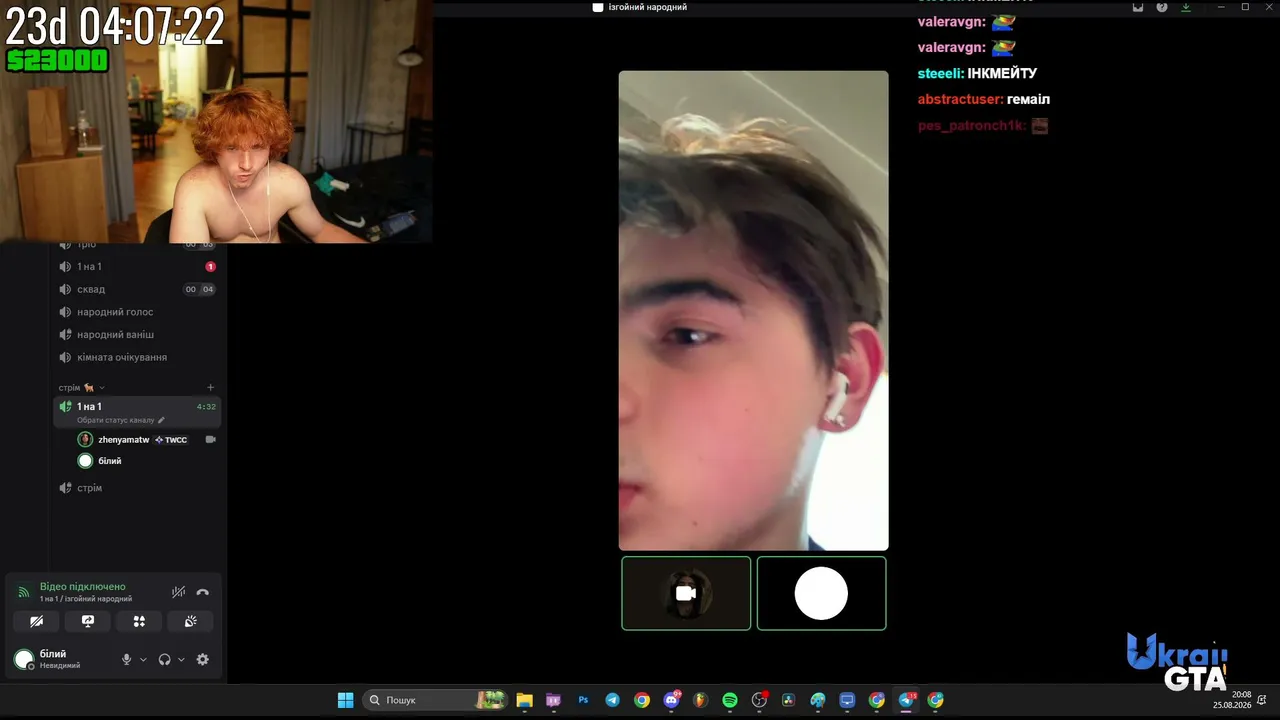The width and height of the screenshot is (1280, 720).
Task: Join the 'сквад' voice channel
Action: click(137, 289)
